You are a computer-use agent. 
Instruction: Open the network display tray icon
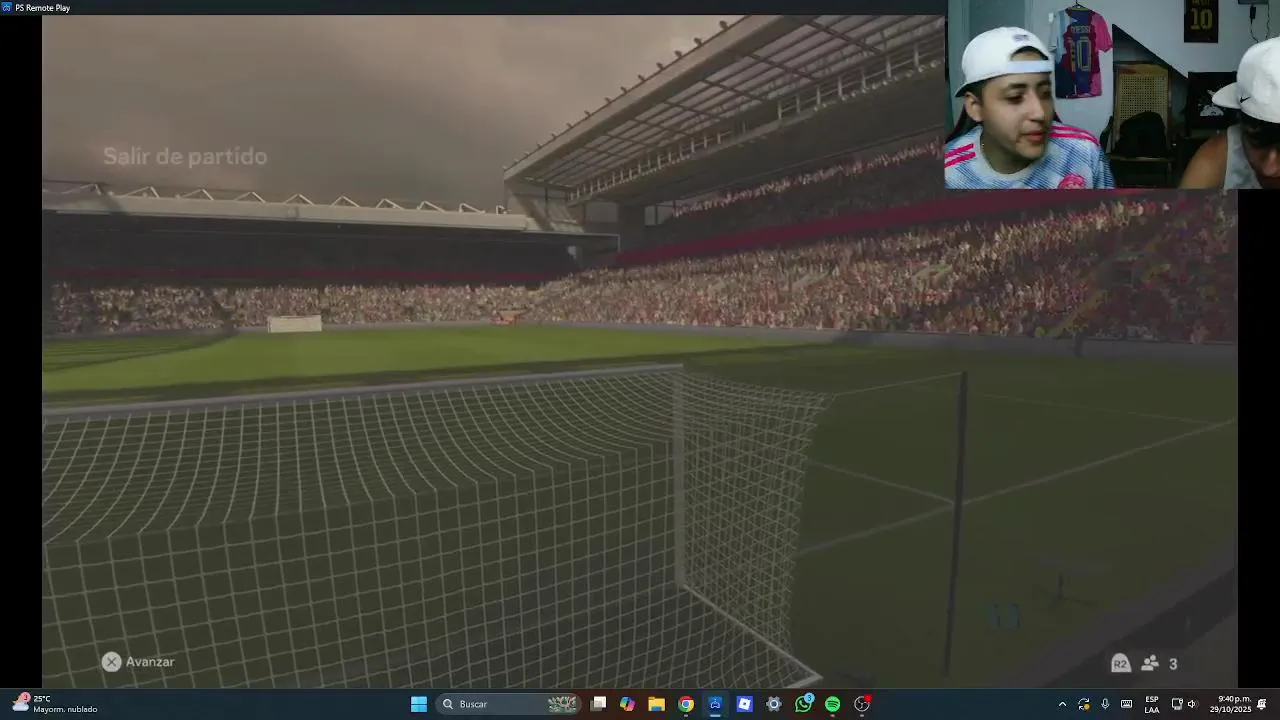pos(1177,704)
